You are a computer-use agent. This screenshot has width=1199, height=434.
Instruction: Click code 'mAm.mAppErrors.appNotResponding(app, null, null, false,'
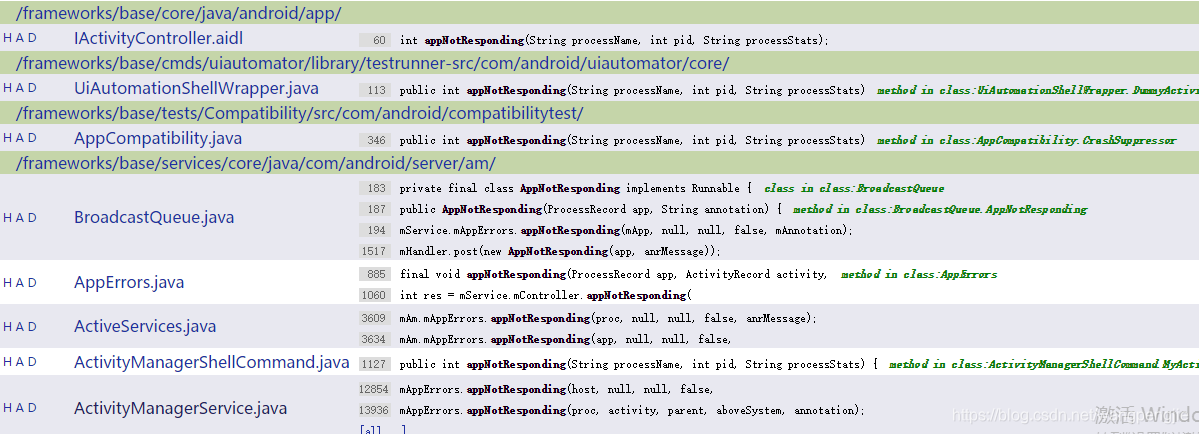565,339
